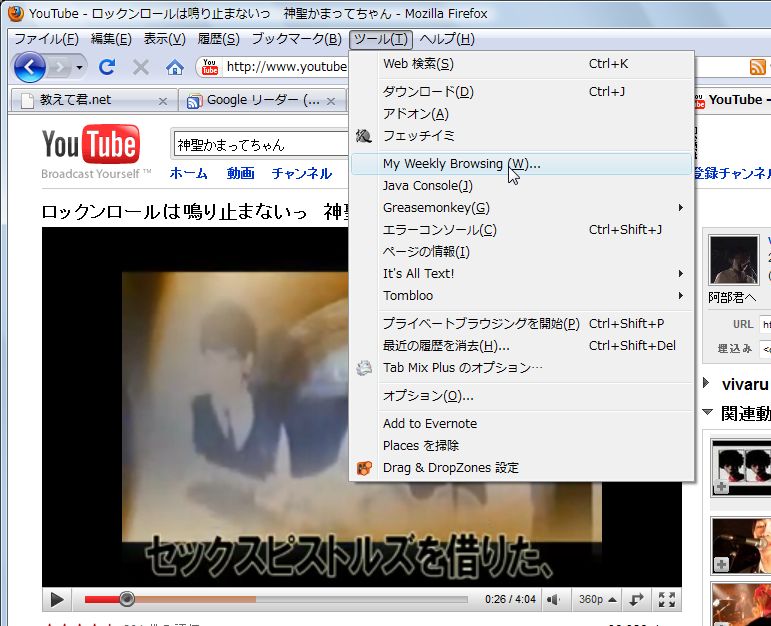Open the ファイル(F) menu
The image size is (771, 626).
tap(47, 39)
